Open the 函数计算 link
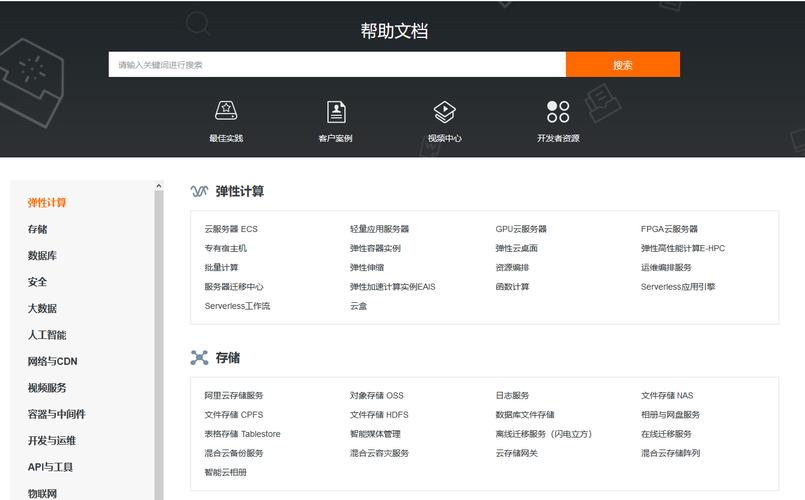This screenshot has width=805, height=500. pos(512,287)
